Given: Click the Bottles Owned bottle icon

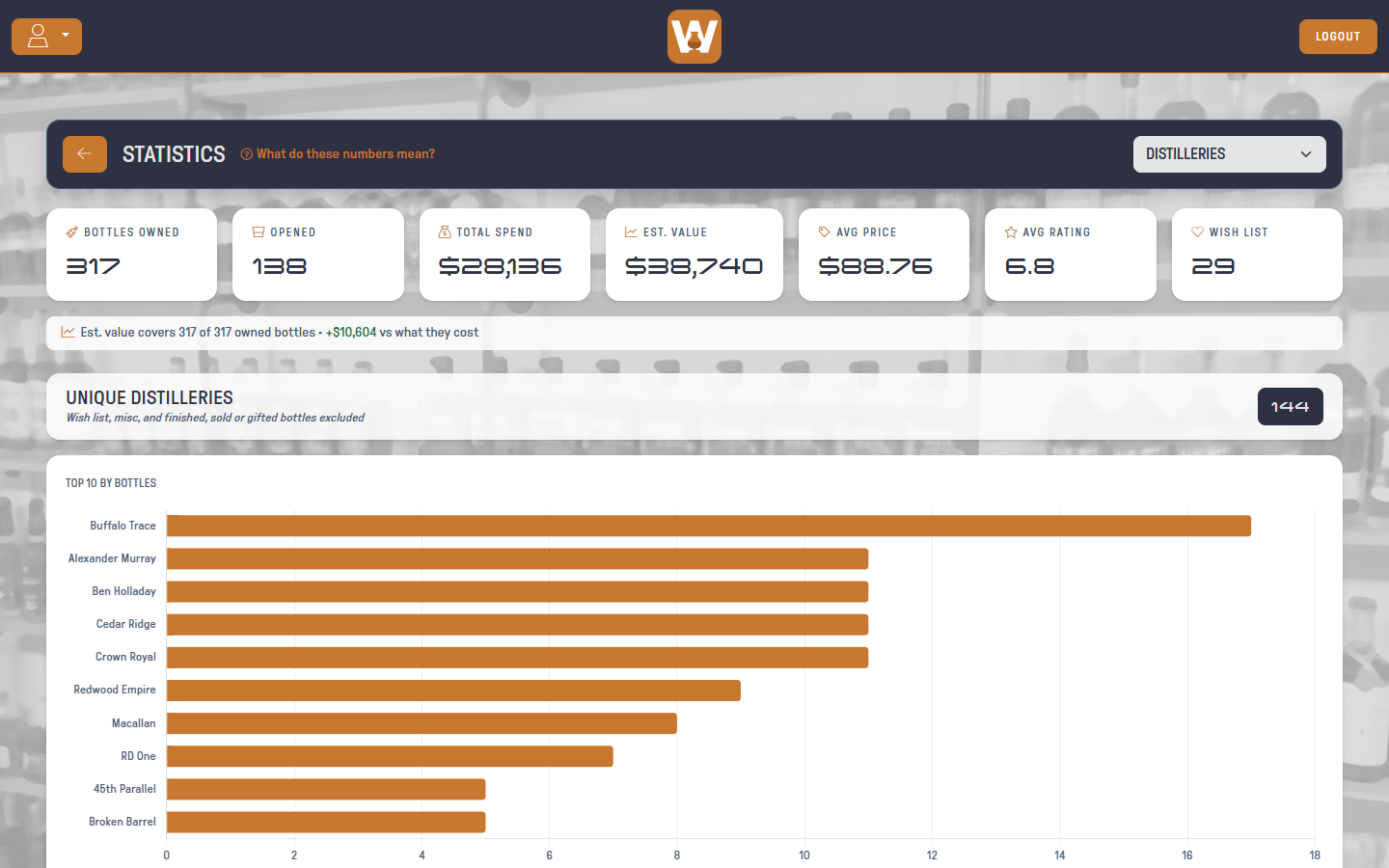Looking at the screenshot, I should tap(72, 232).
